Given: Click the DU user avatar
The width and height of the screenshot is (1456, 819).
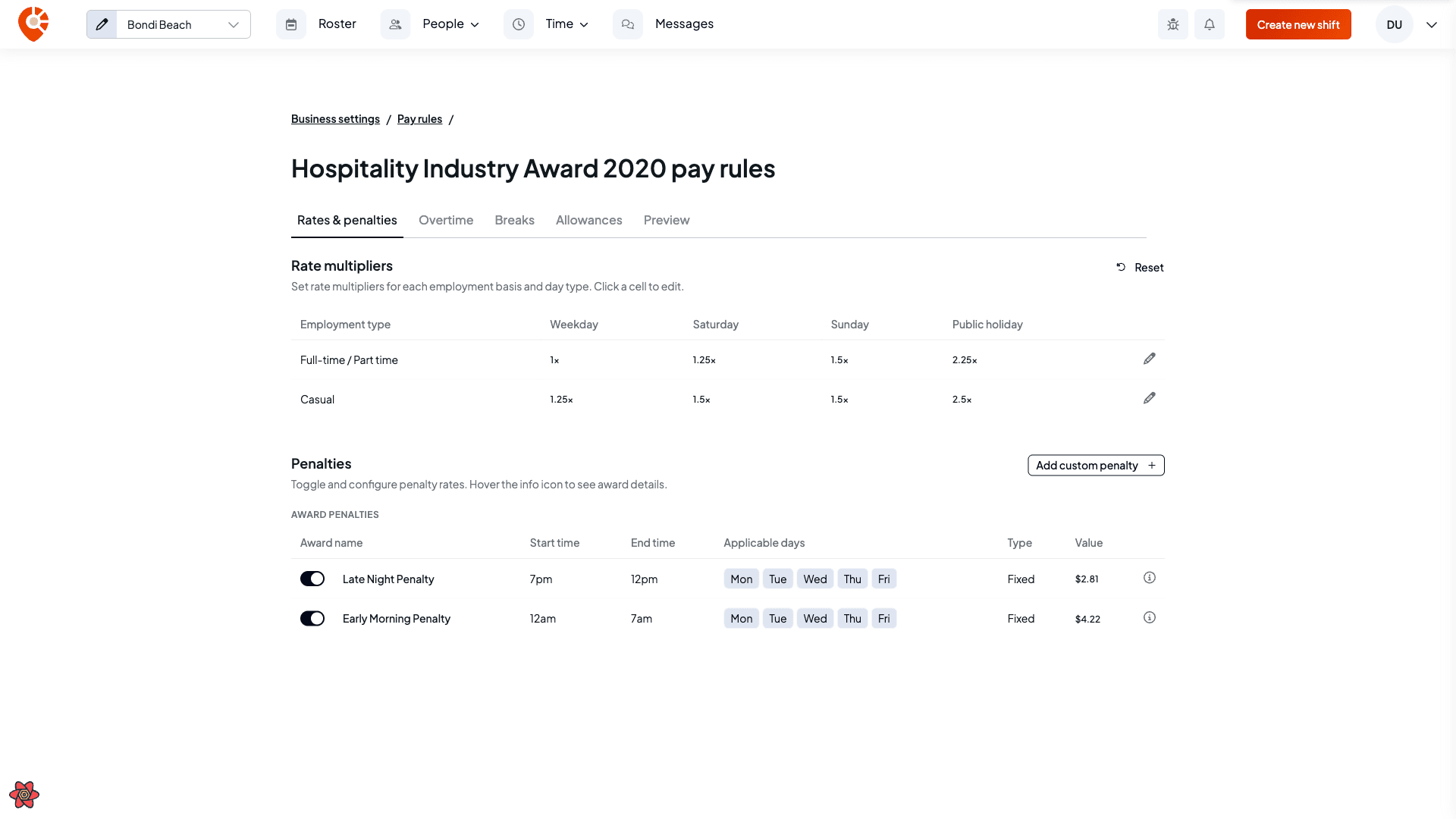Looking at the screenshot, I should tap(1395, 24).
